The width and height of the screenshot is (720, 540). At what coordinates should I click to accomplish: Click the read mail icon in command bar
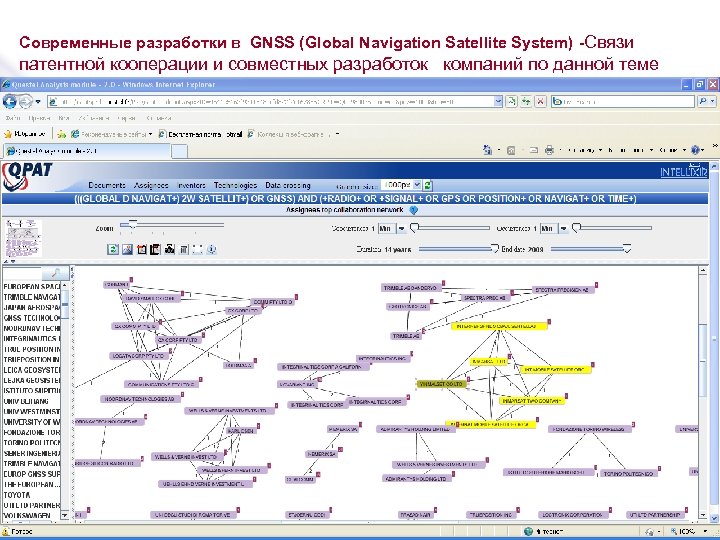click(533, 150)
